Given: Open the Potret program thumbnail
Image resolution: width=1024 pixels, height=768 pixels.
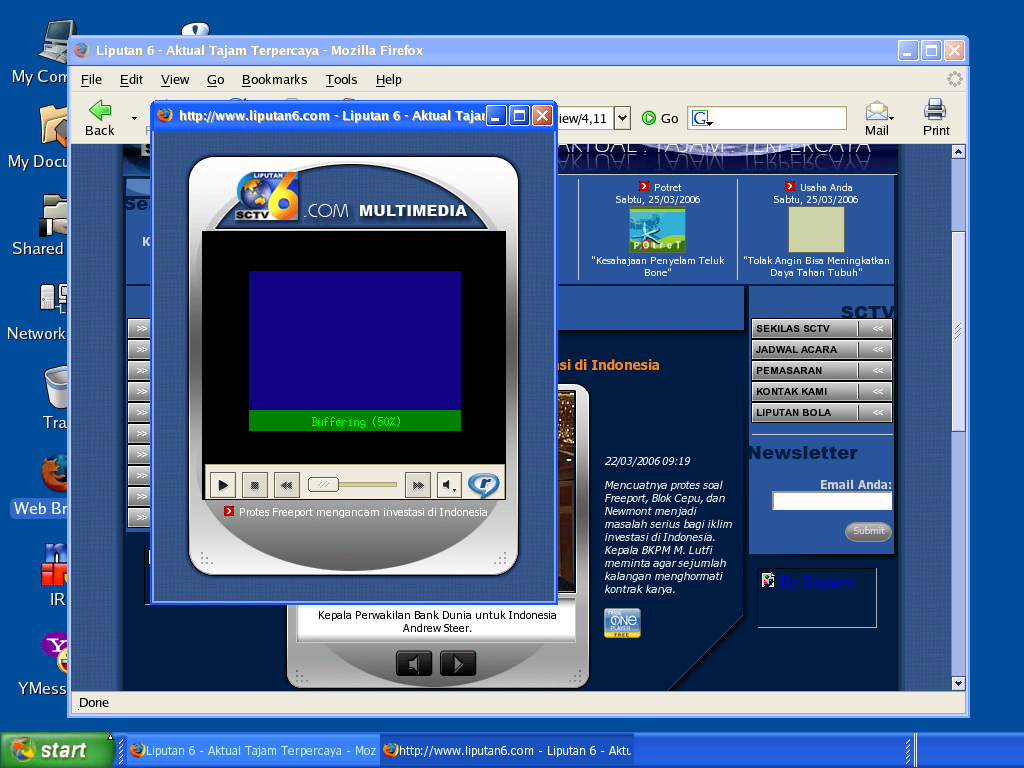Looking at the screenshot, I should coord(657,230).
